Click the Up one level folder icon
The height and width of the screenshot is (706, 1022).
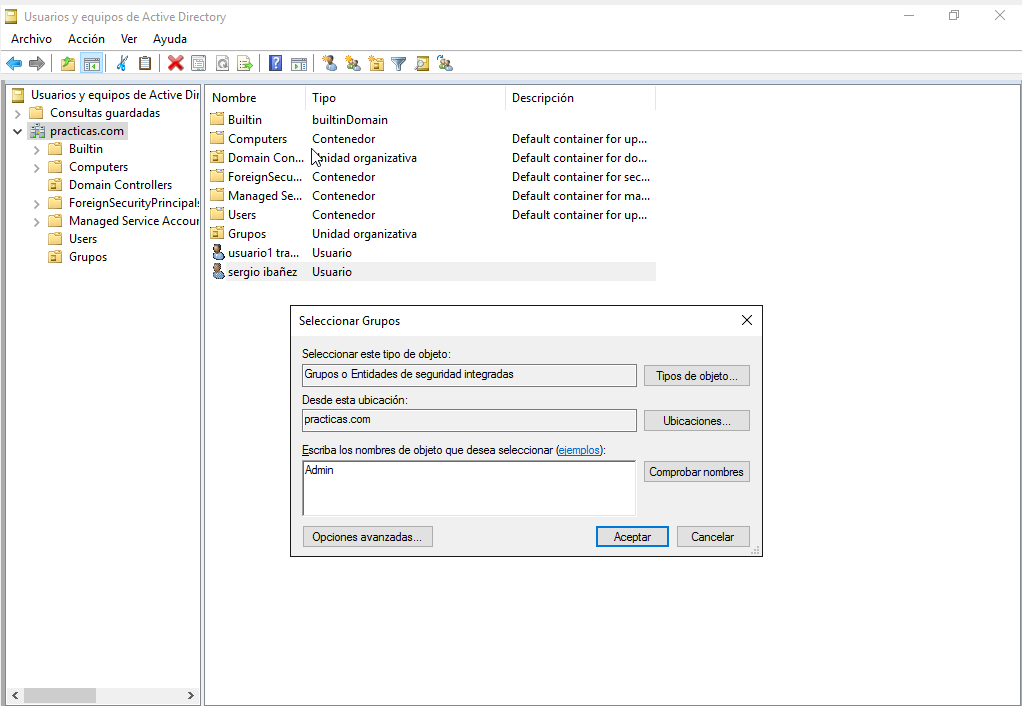click(68, 64)
